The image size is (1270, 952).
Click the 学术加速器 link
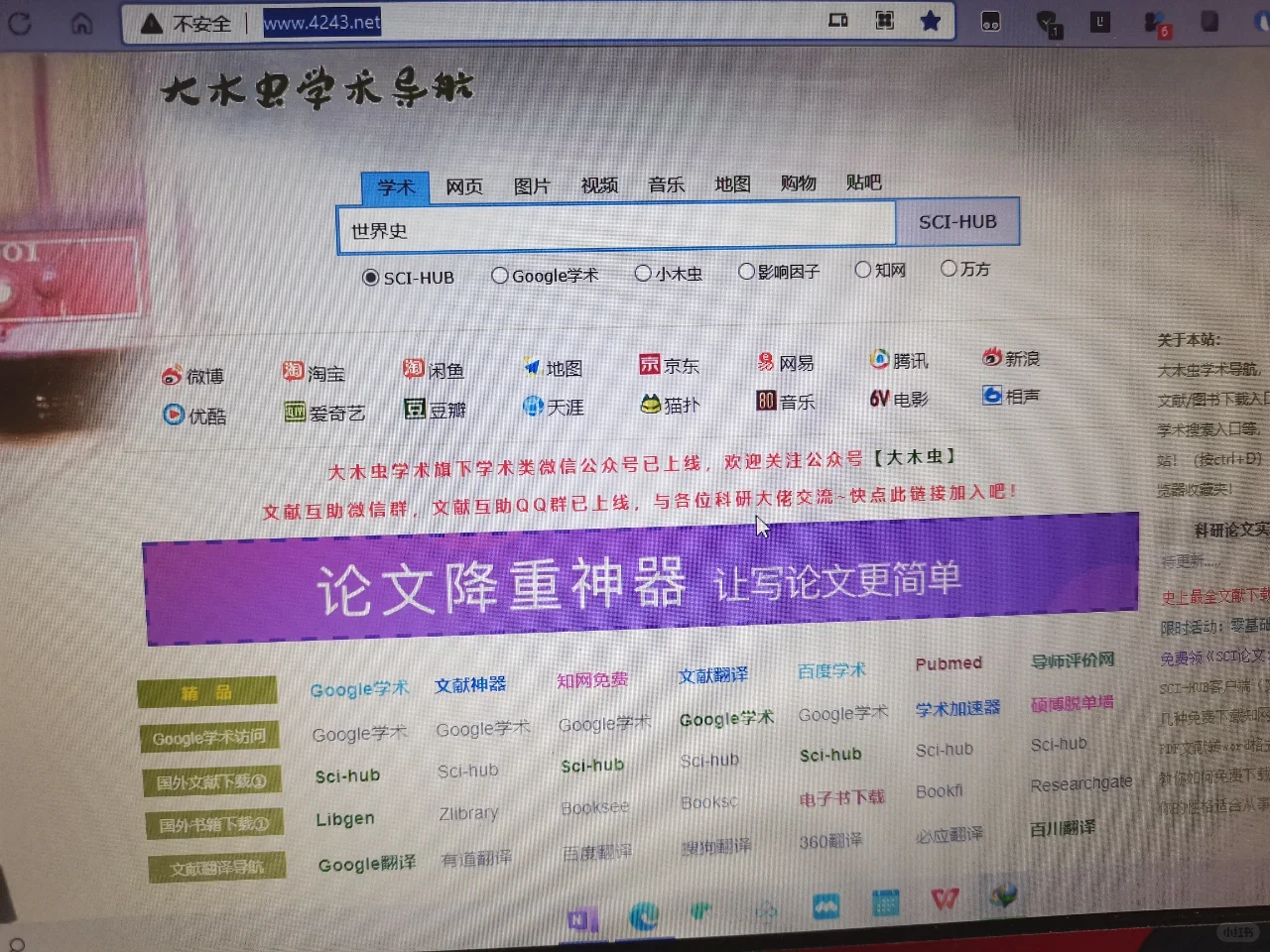957,708
